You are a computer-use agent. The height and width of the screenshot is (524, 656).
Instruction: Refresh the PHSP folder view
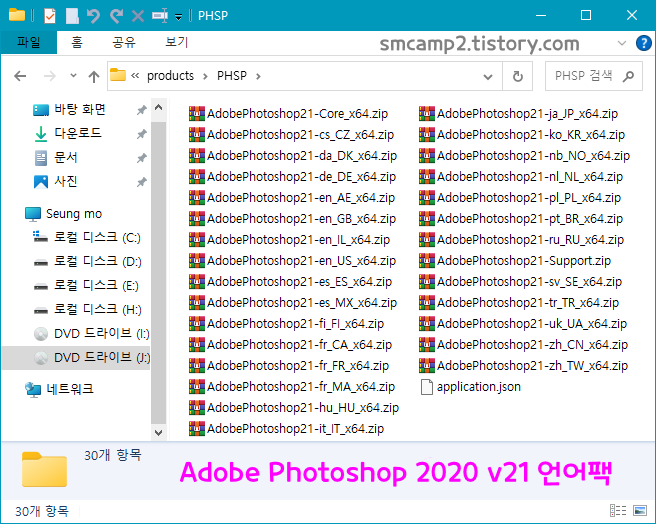point(518,76)
